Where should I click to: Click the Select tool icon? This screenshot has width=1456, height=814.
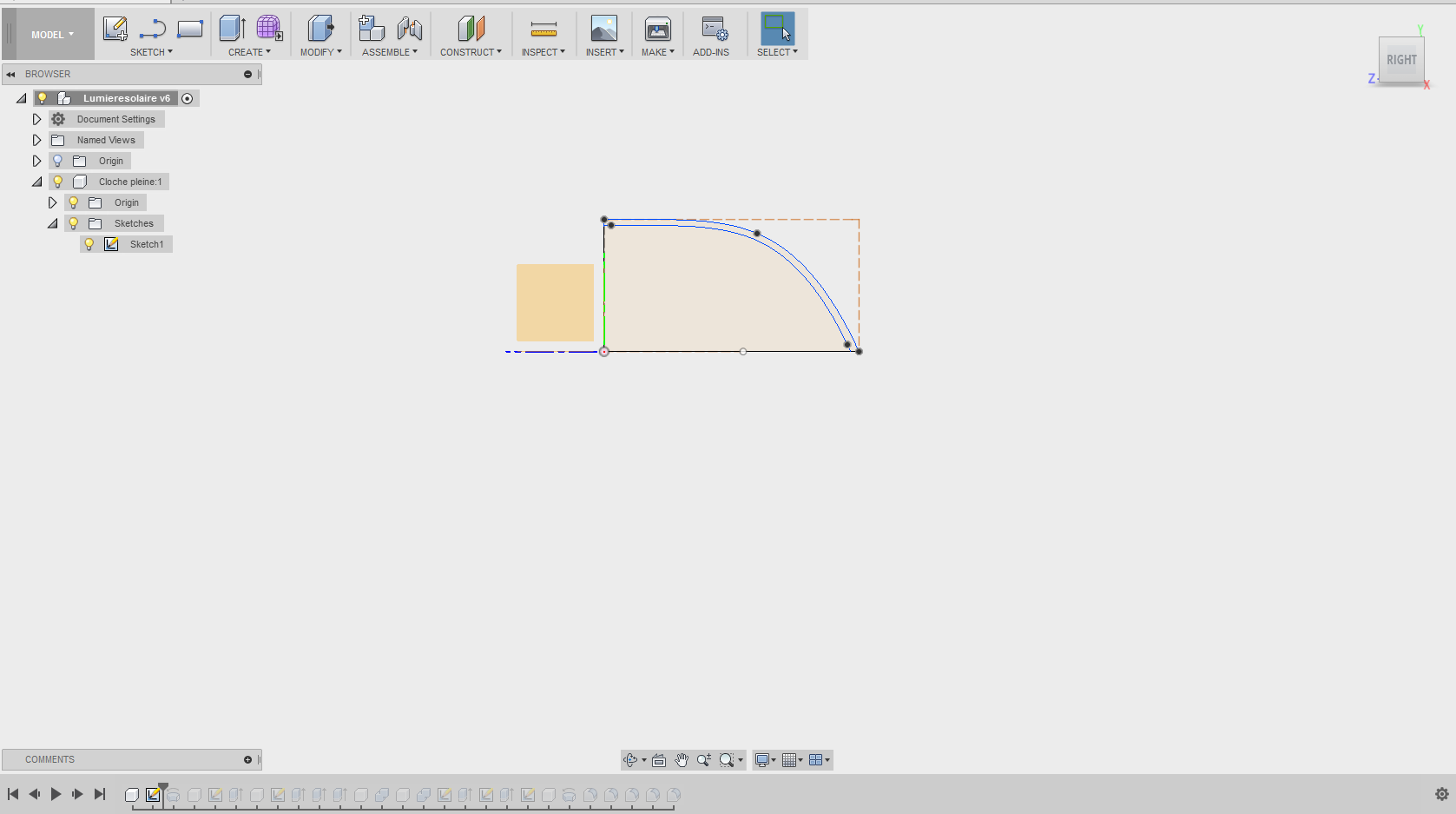(777, 29)
